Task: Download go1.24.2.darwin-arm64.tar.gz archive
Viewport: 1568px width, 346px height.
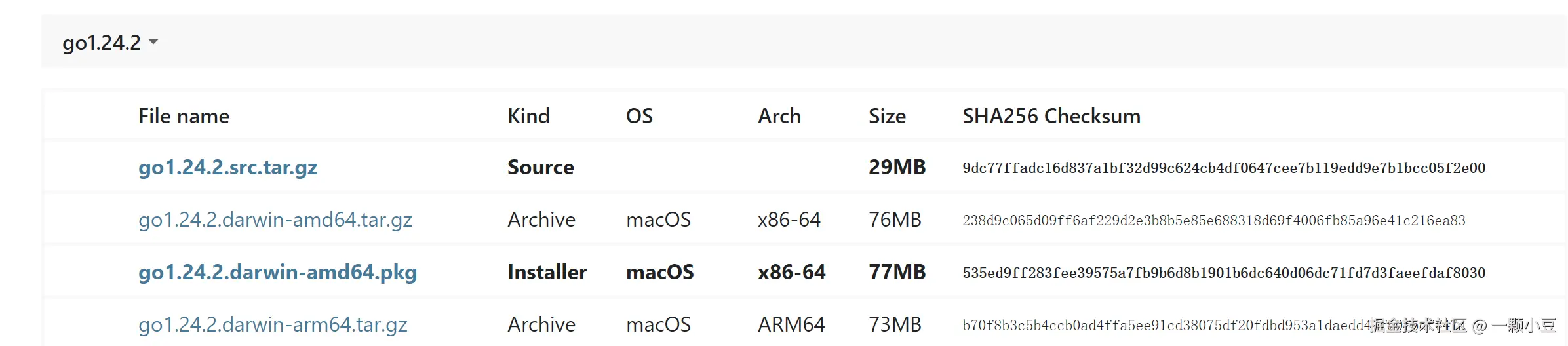Action: (273, 325)
